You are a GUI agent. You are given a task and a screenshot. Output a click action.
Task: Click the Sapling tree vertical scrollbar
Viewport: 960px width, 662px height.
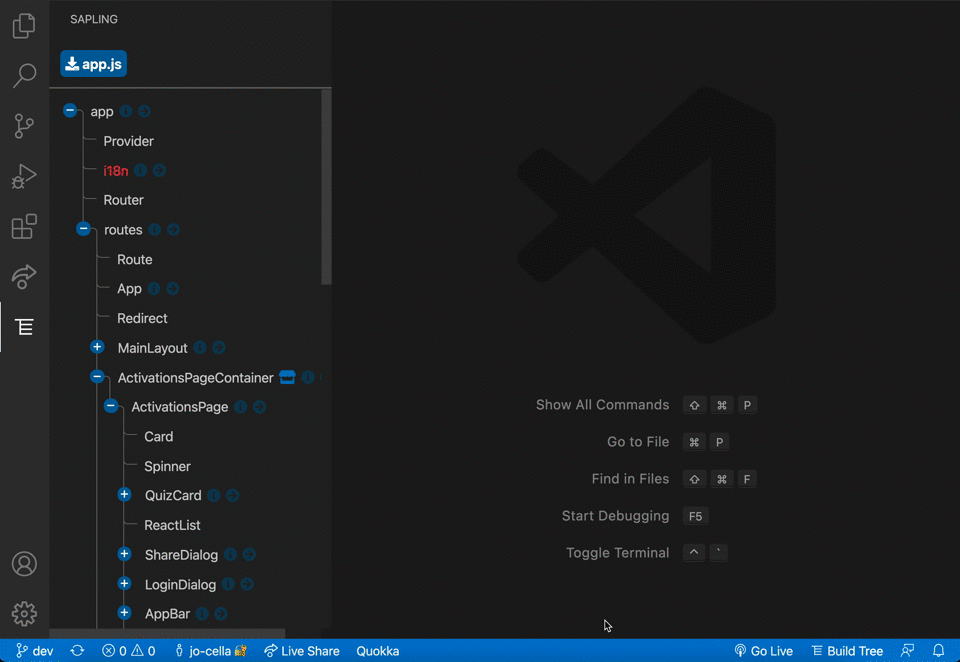(x=326, y=187)
